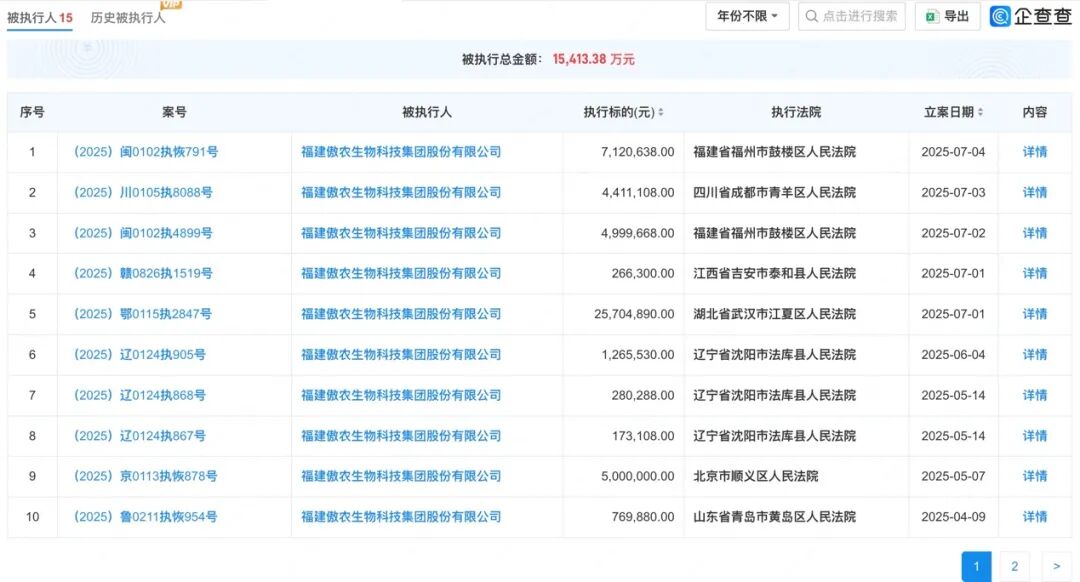1080x582 pixels.
Task: Click amount 25,704,890.00
Action: (x=634, y=314)
